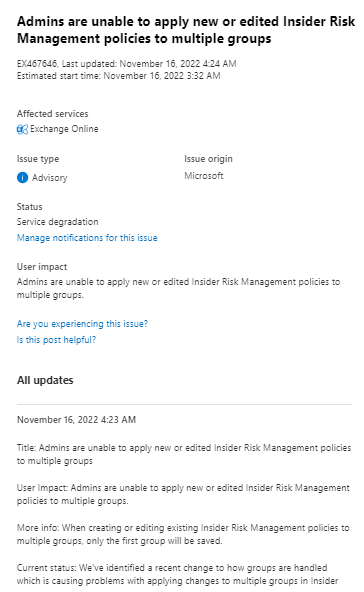This screenshot has width=364, height=592.
Task: Click the Estimated start time line
Action: pos(119,76)
